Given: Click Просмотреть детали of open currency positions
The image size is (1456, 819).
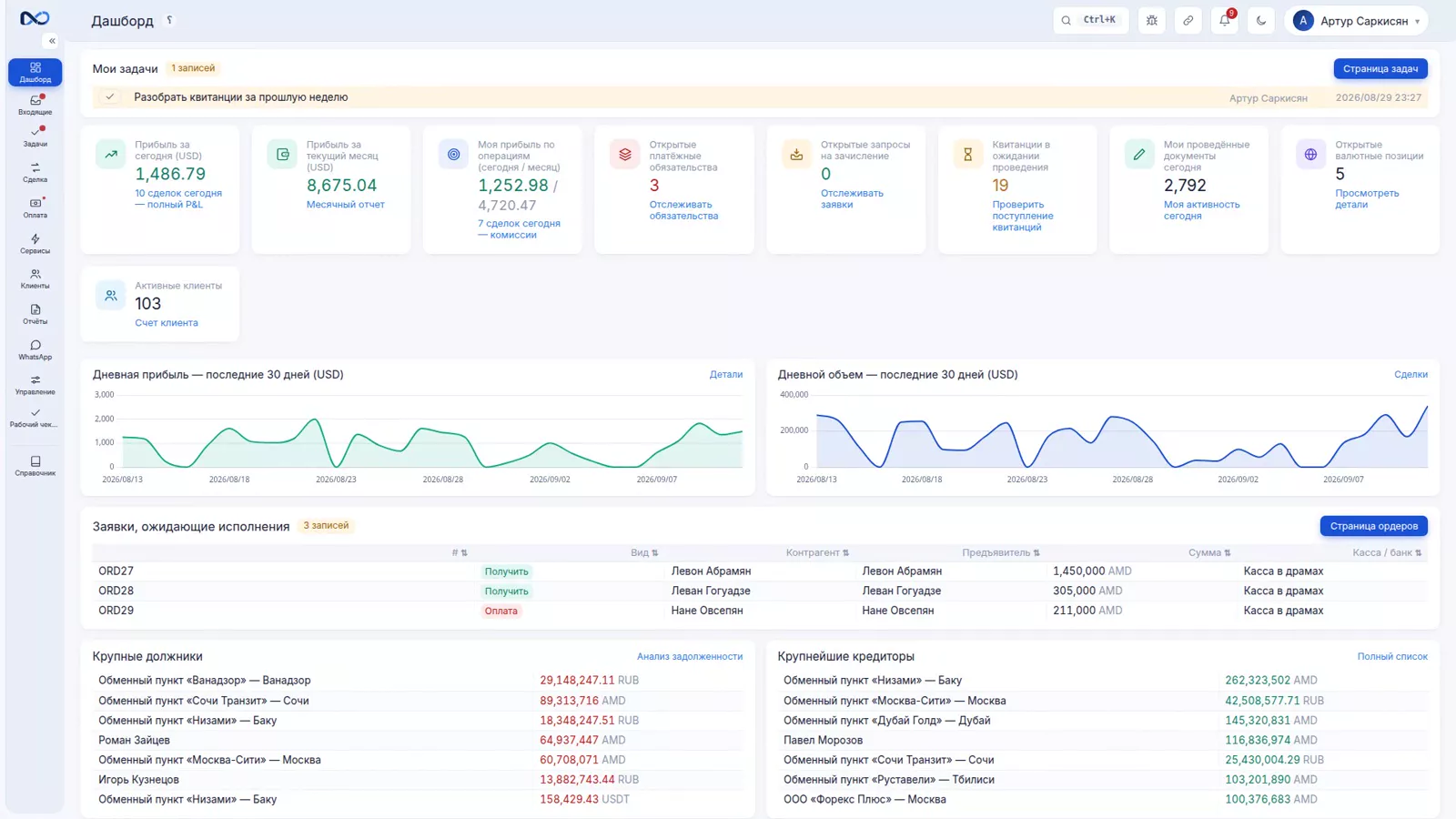Looking at the screenshot, I should (1367, 198).
